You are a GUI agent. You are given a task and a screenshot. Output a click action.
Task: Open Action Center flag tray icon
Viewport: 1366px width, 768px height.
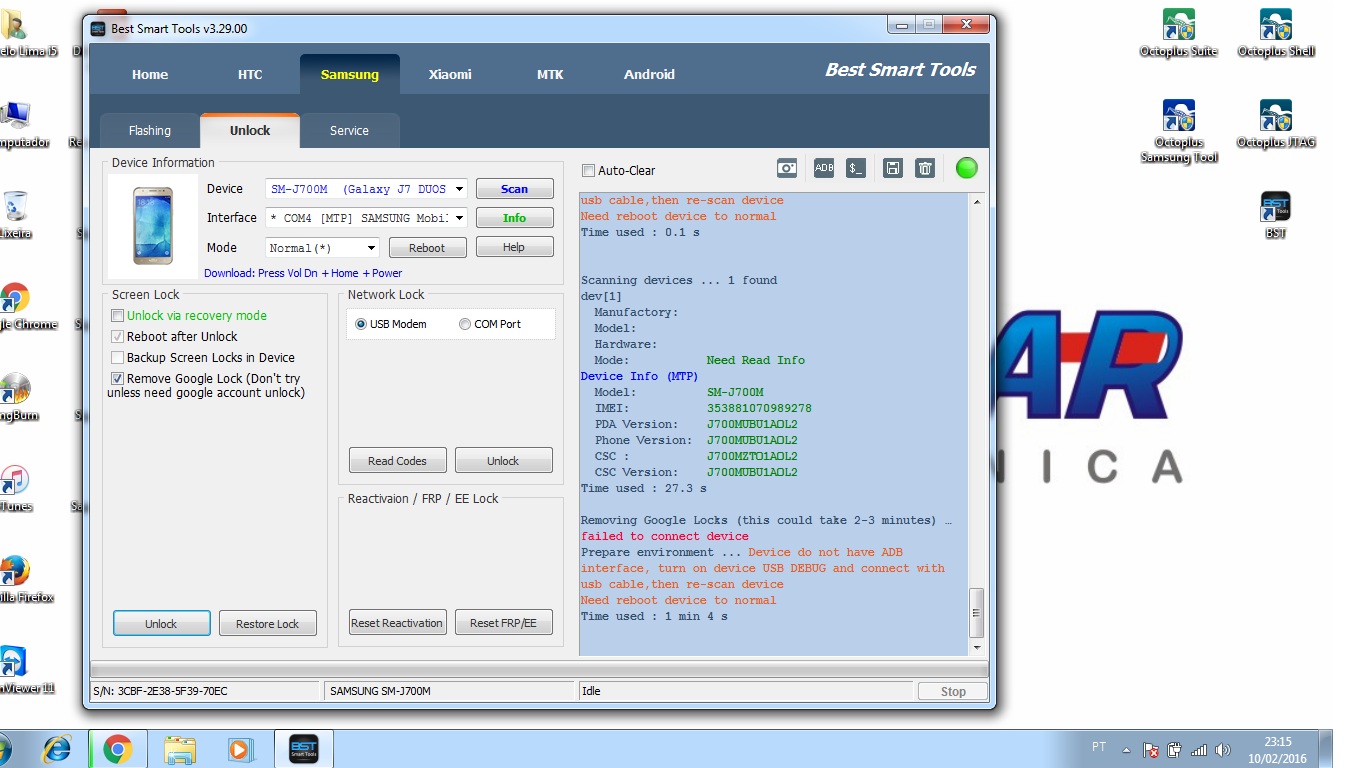click(1151, 749)
